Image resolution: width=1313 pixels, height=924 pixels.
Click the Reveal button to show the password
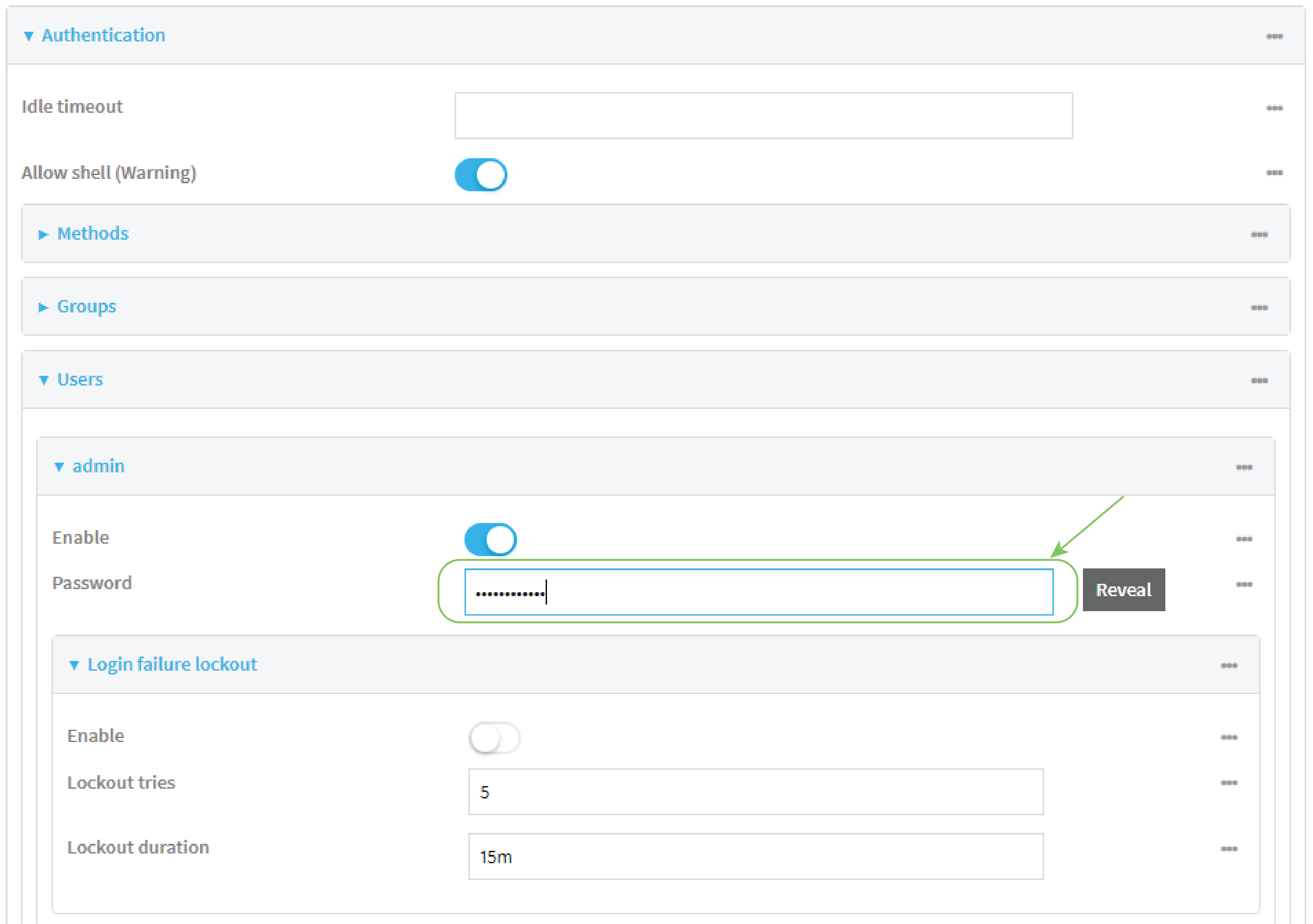tap(1123, 590)
